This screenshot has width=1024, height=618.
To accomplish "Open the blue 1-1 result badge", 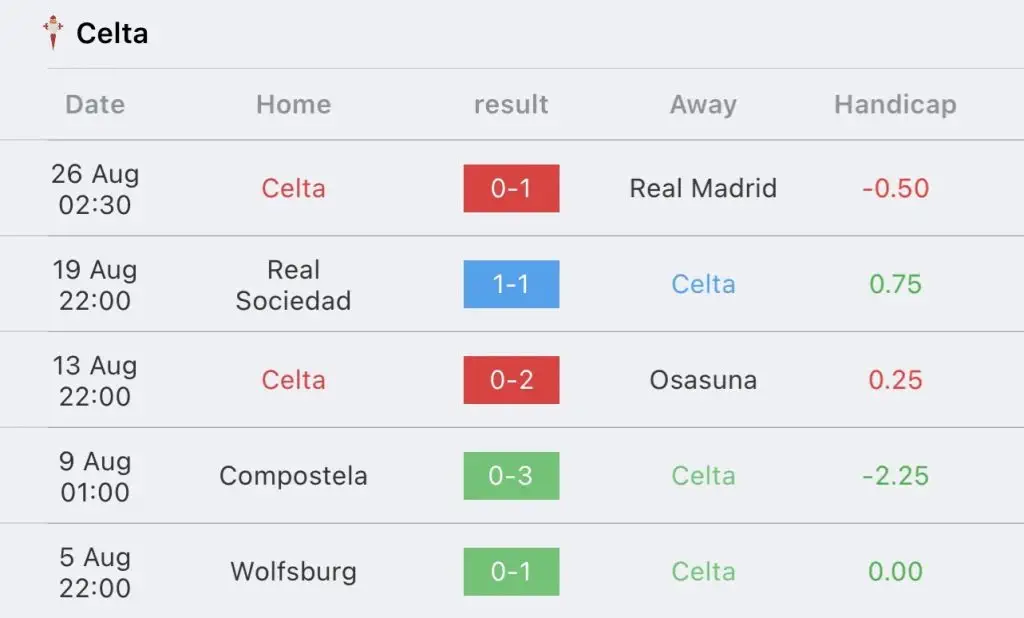I will coord(511,284).
